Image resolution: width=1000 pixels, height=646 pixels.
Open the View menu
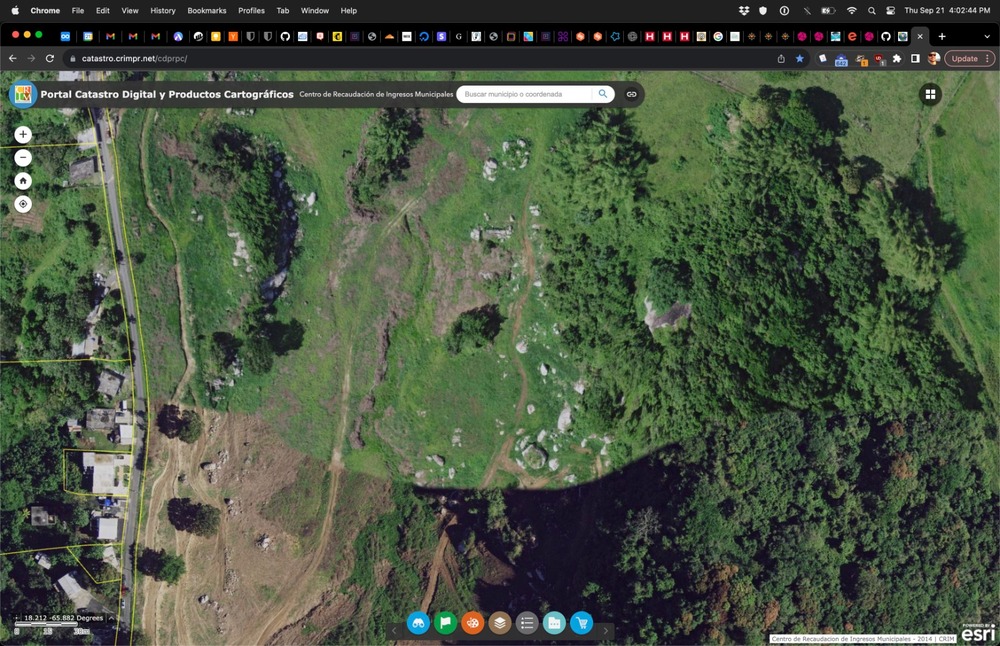[130, 11]
